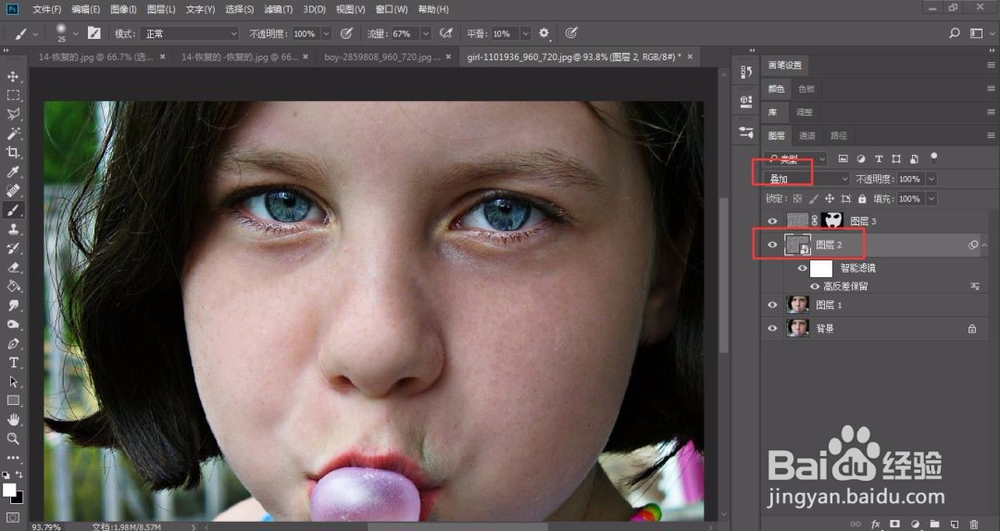Select the Brush tool in left toolbar
This screenshot has width=1000, height=531.
tap(13, 210)
